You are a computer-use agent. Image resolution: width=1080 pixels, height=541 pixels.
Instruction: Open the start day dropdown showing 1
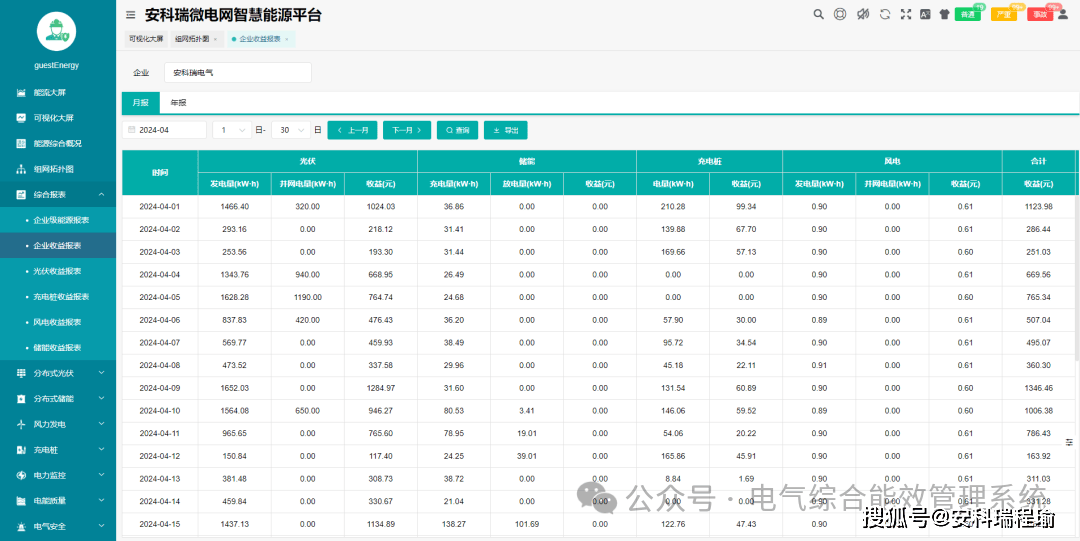point(232,130)
